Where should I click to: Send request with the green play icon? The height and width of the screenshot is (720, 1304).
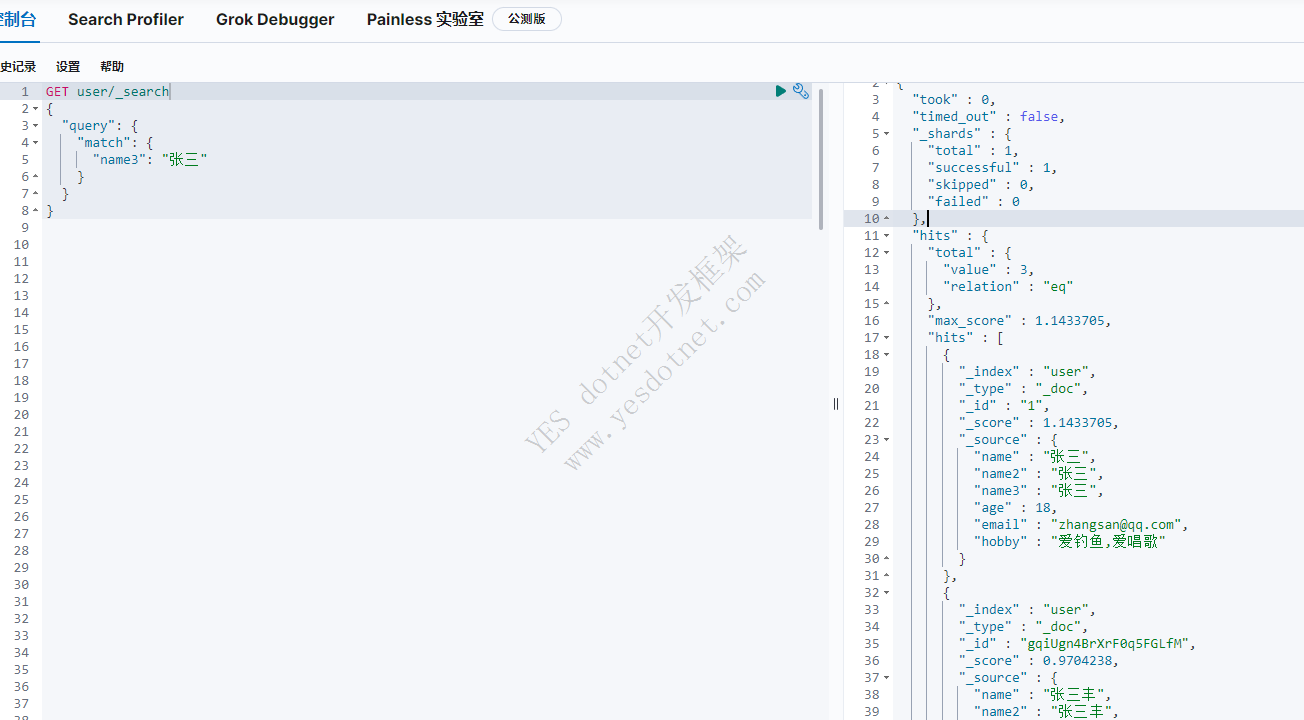pos(781,91)
